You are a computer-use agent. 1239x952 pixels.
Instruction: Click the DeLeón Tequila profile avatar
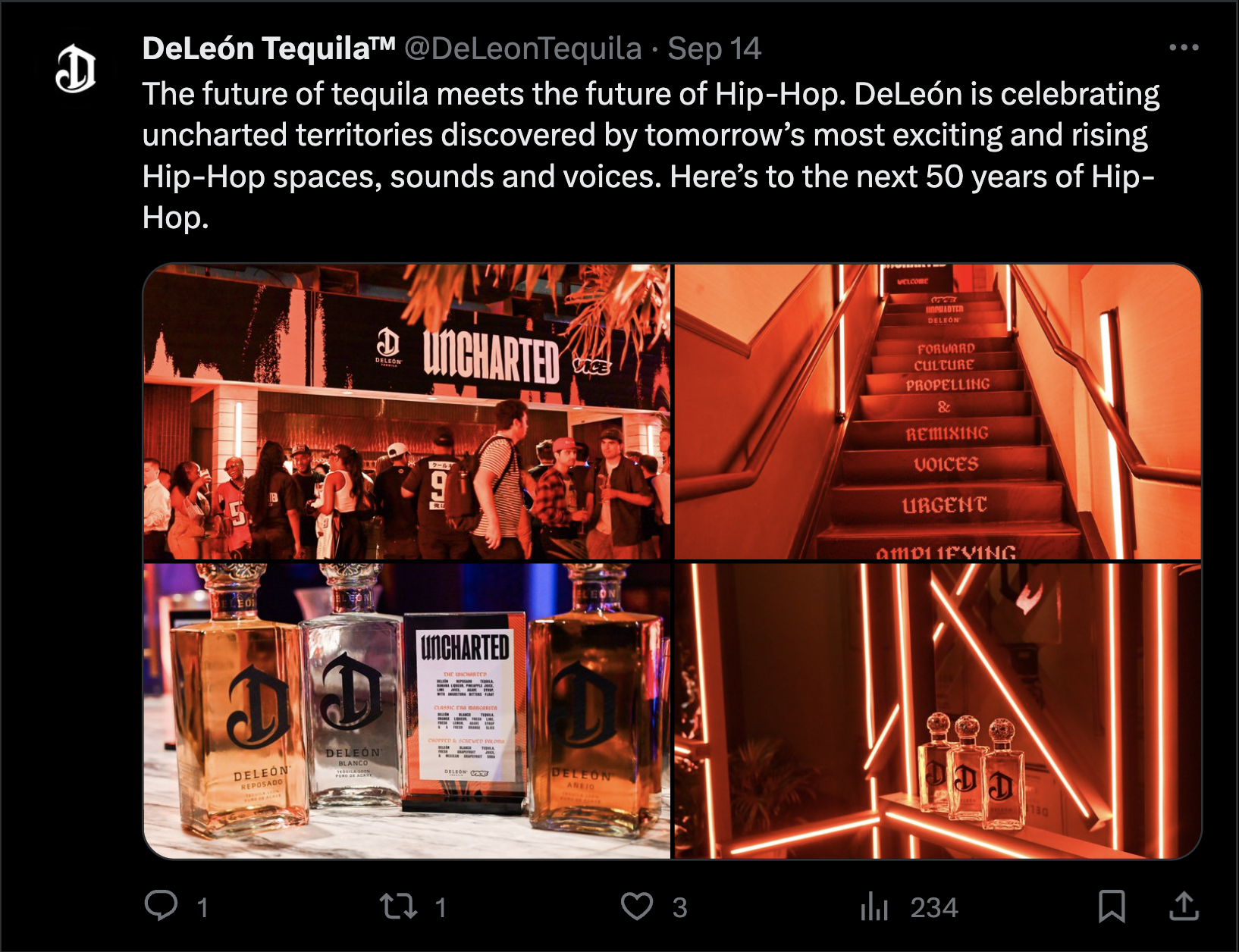coord(76,69)
